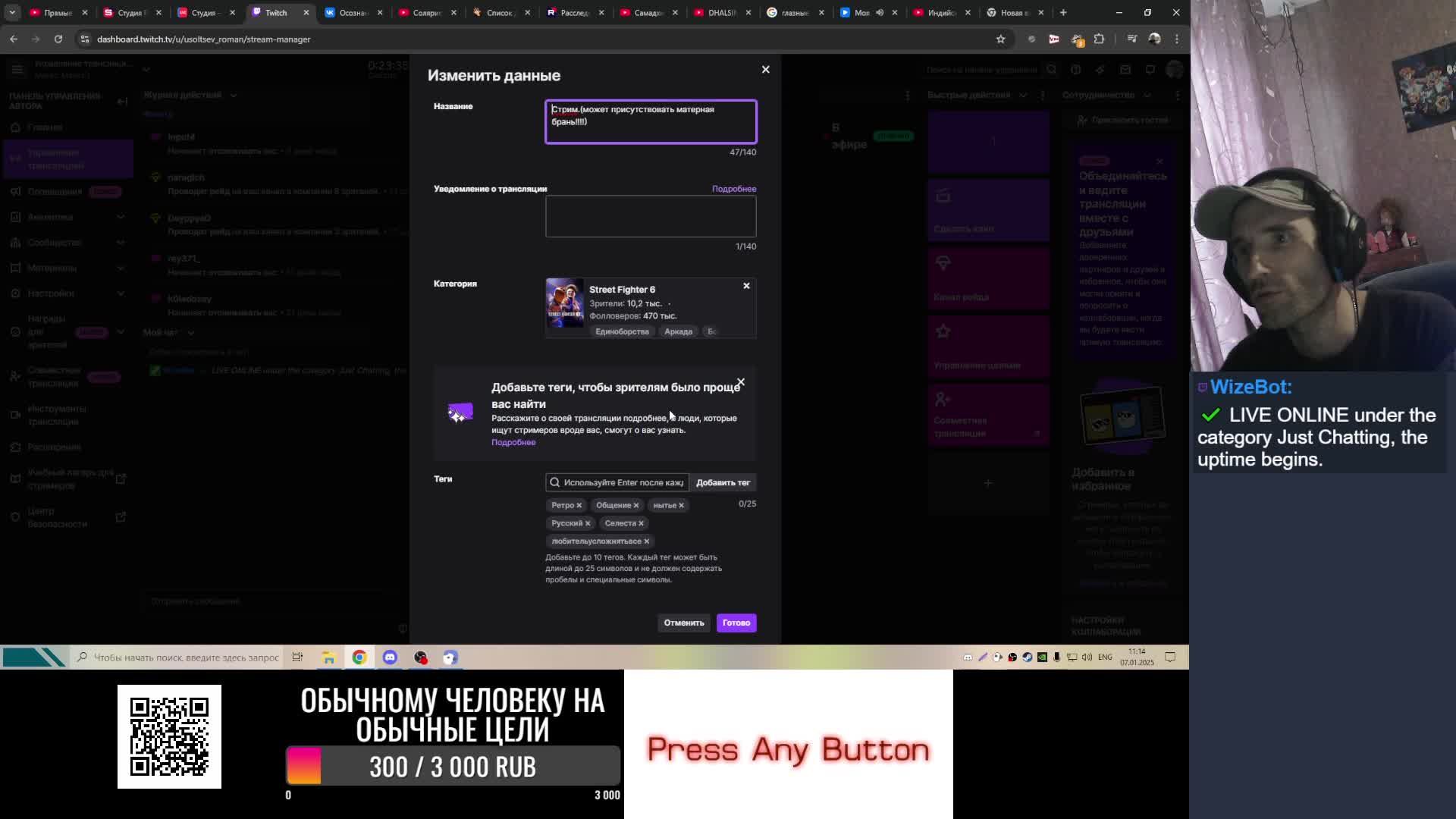Close the Изменить данные dialog
This screenshot has height=819, width=1456.
coord(765,70)
